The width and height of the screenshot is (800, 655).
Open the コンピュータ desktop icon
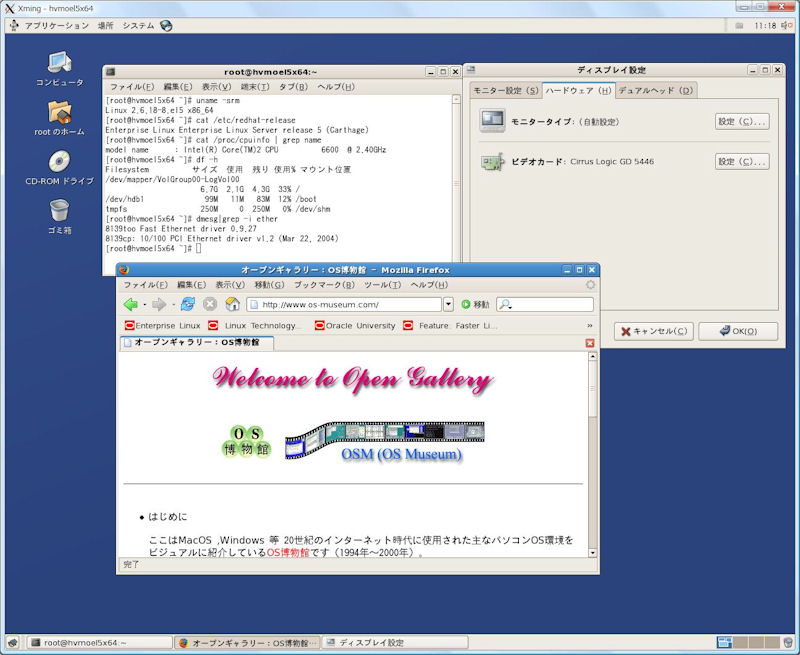tap(59, 64)
